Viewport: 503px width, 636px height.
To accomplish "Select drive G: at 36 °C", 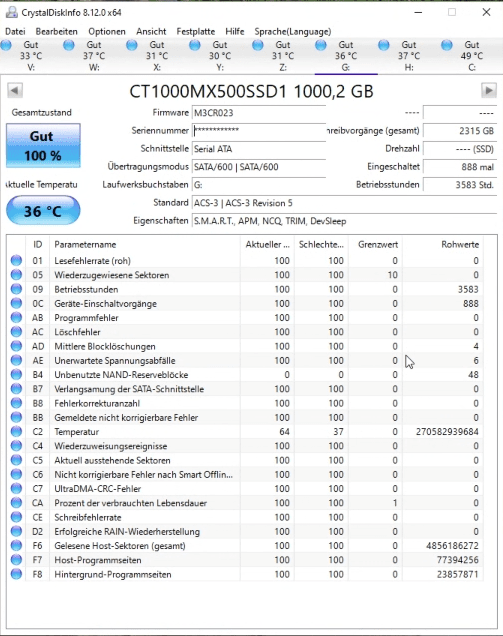I will click(x=346, y=56).
